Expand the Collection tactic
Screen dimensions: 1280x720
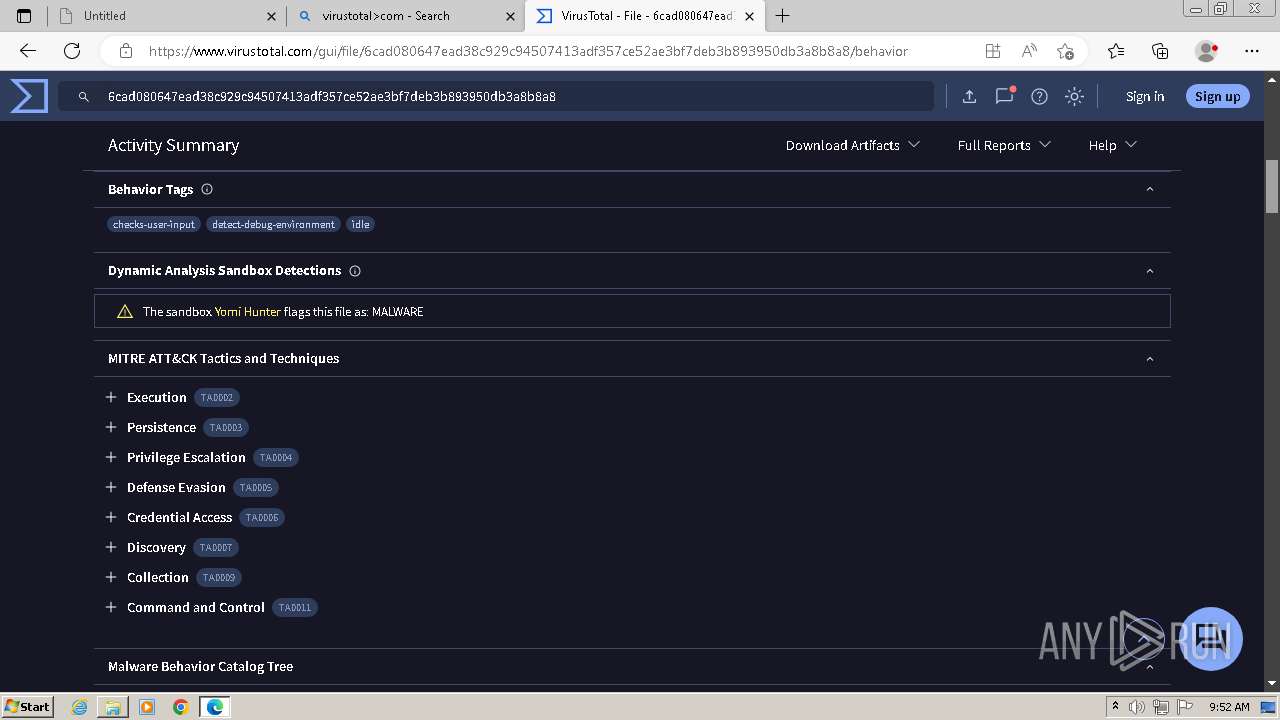(x=111, y=577)
